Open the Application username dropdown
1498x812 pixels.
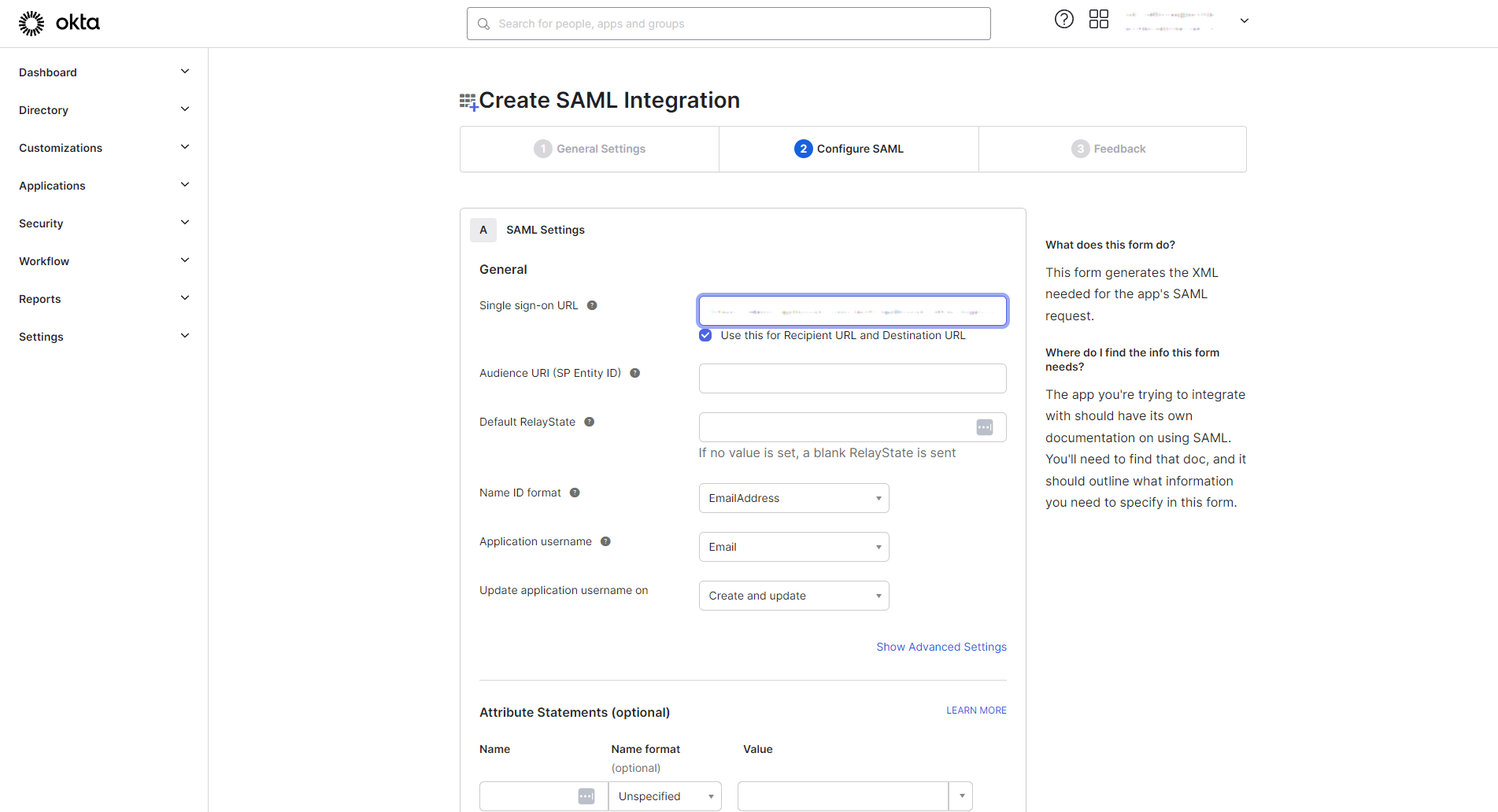click(793, 547)
